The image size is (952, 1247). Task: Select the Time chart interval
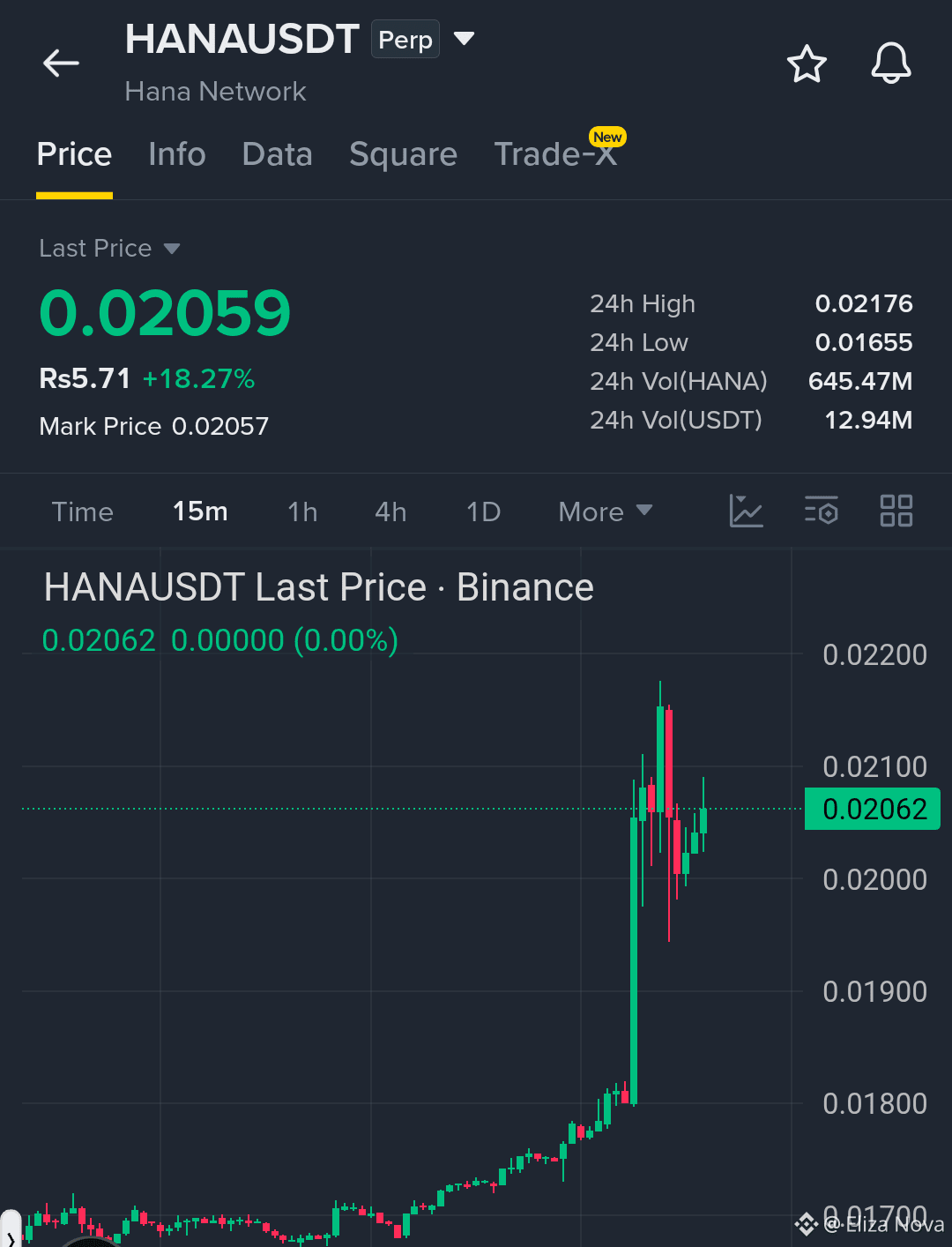click(x=83, y=511)
